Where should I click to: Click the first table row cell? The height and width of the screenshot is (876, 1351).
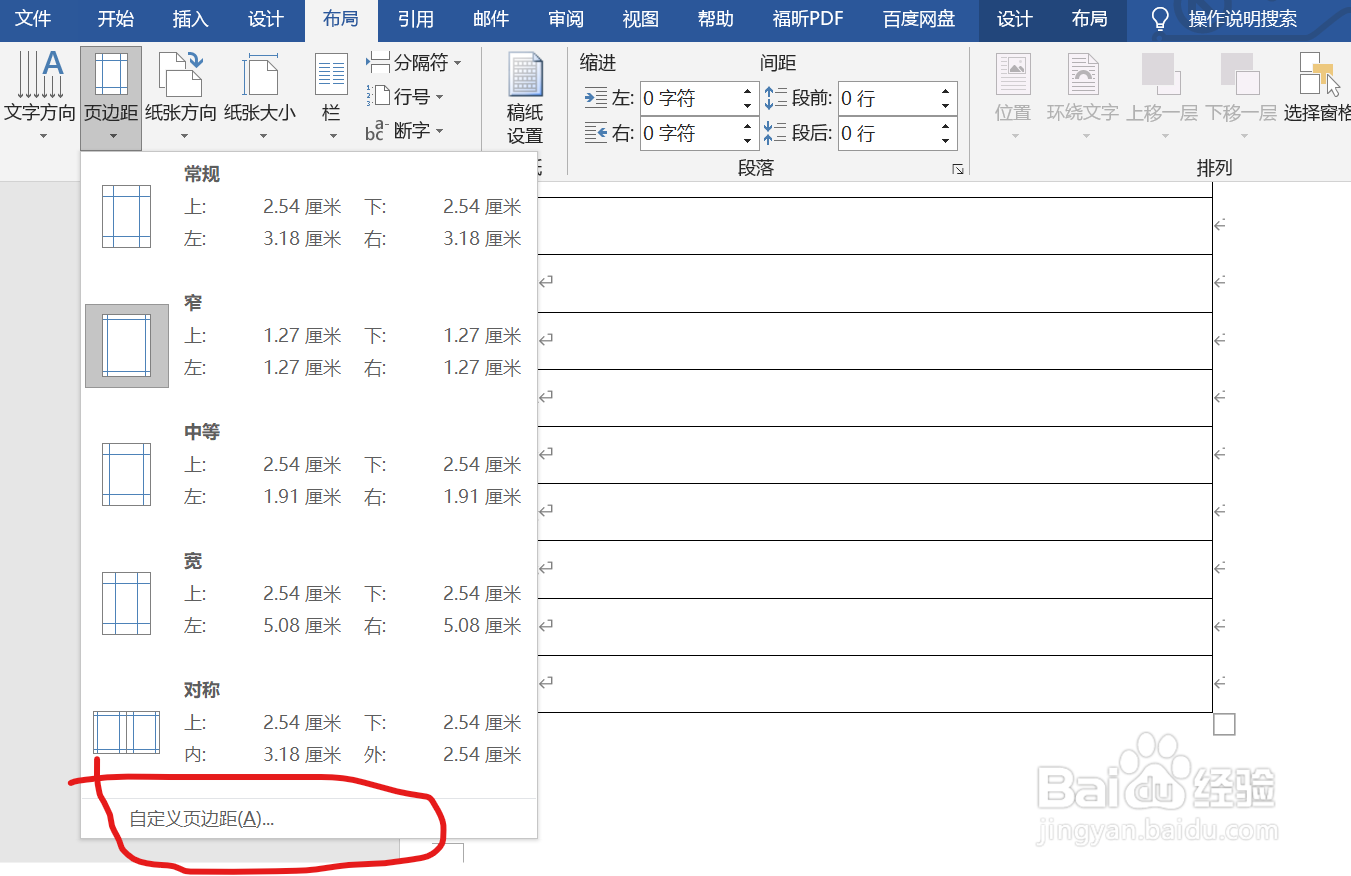pyautogui.click(x=875, y=226)
